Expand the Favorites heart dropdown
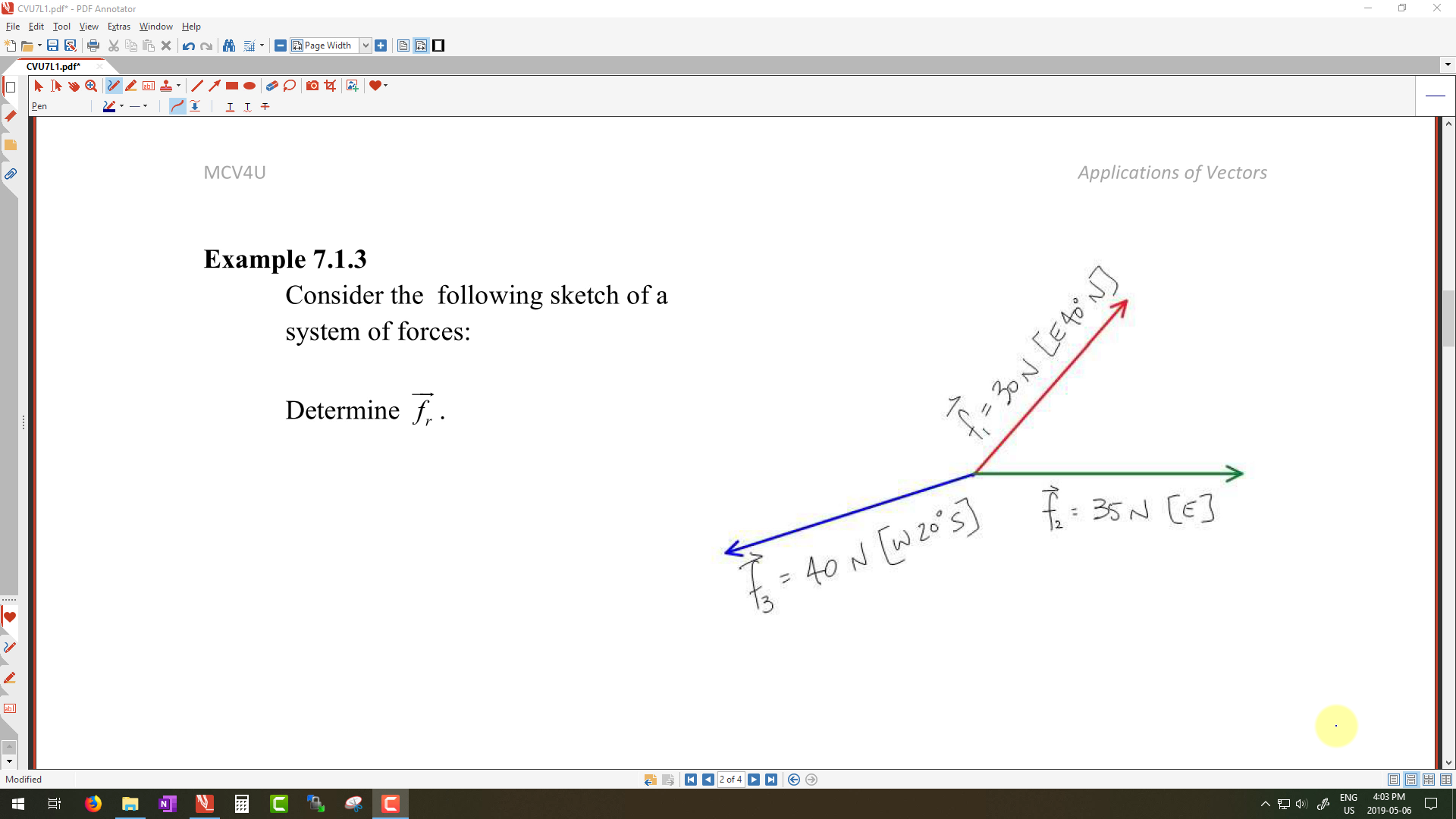 point(386,86)
